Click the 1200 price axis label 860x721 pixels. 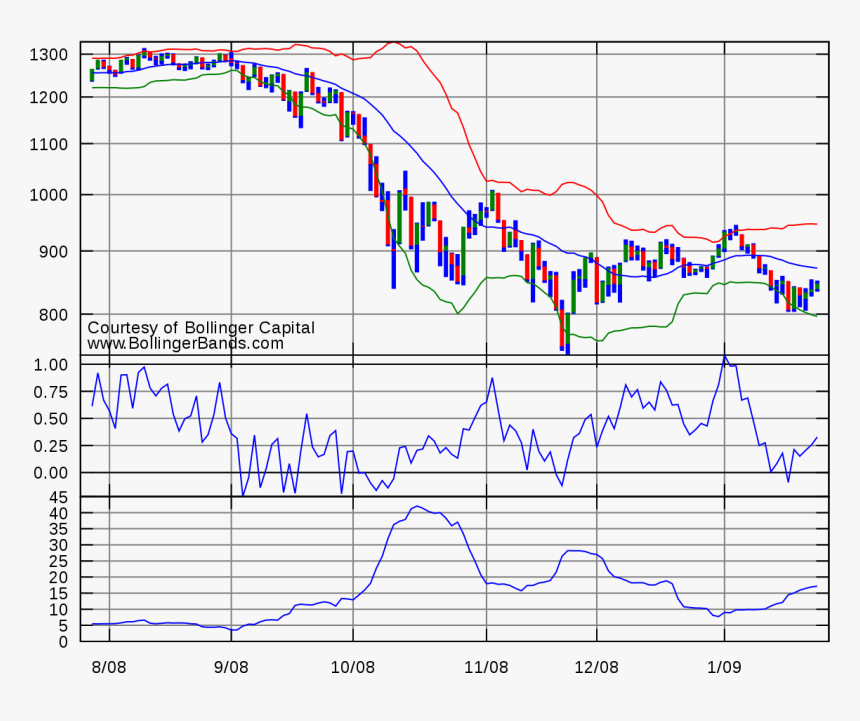tap(49, 98)
